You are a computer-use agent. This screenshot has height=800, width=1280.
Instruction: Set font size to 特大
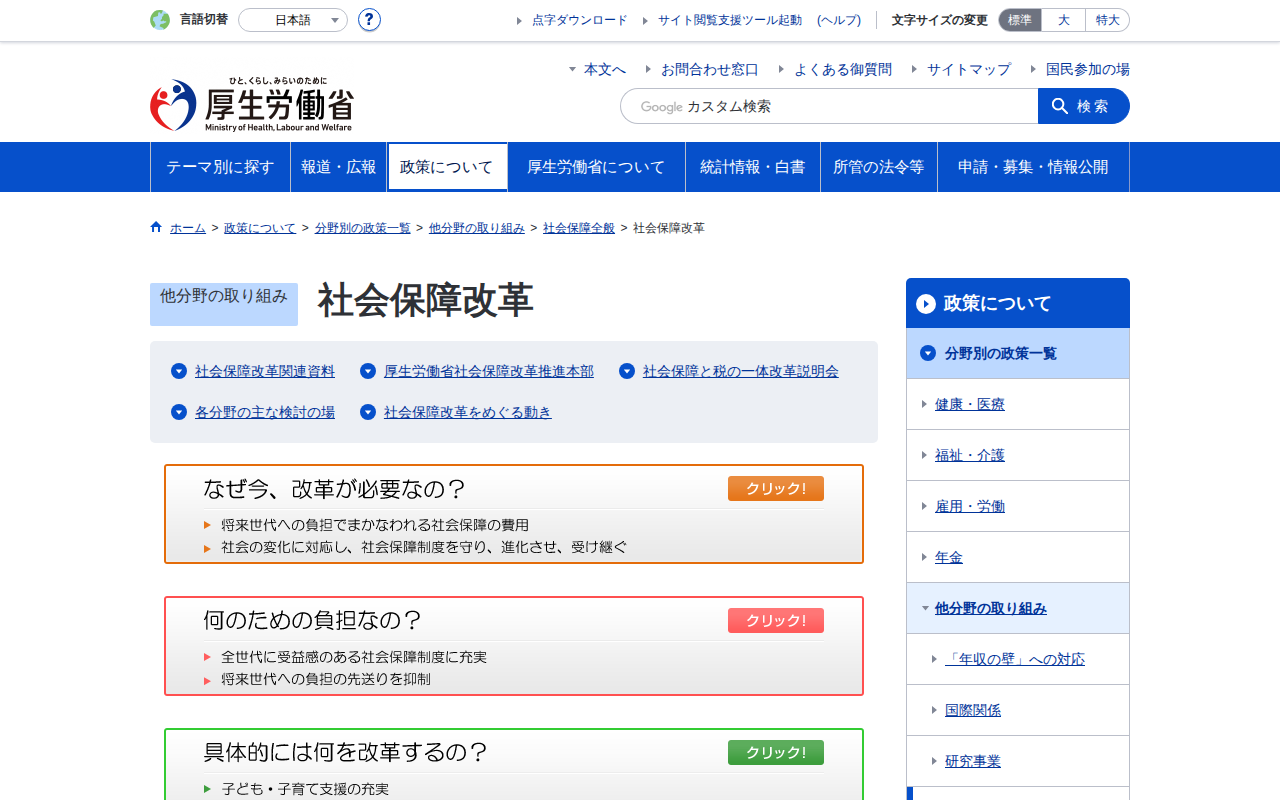pyautogui.click(x=1107, y=20)
